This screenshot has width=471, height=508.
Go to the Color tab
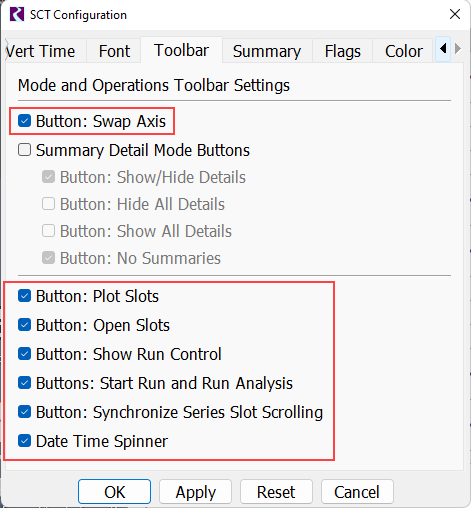[404, 51]
